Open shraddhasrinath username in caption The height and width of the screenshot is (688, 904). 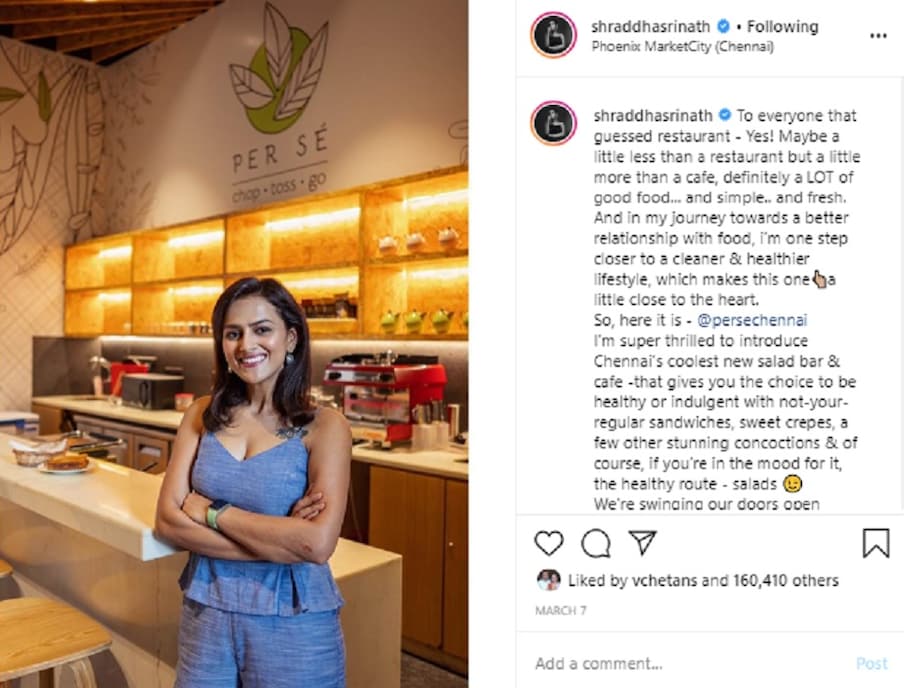tap(653, 115)
